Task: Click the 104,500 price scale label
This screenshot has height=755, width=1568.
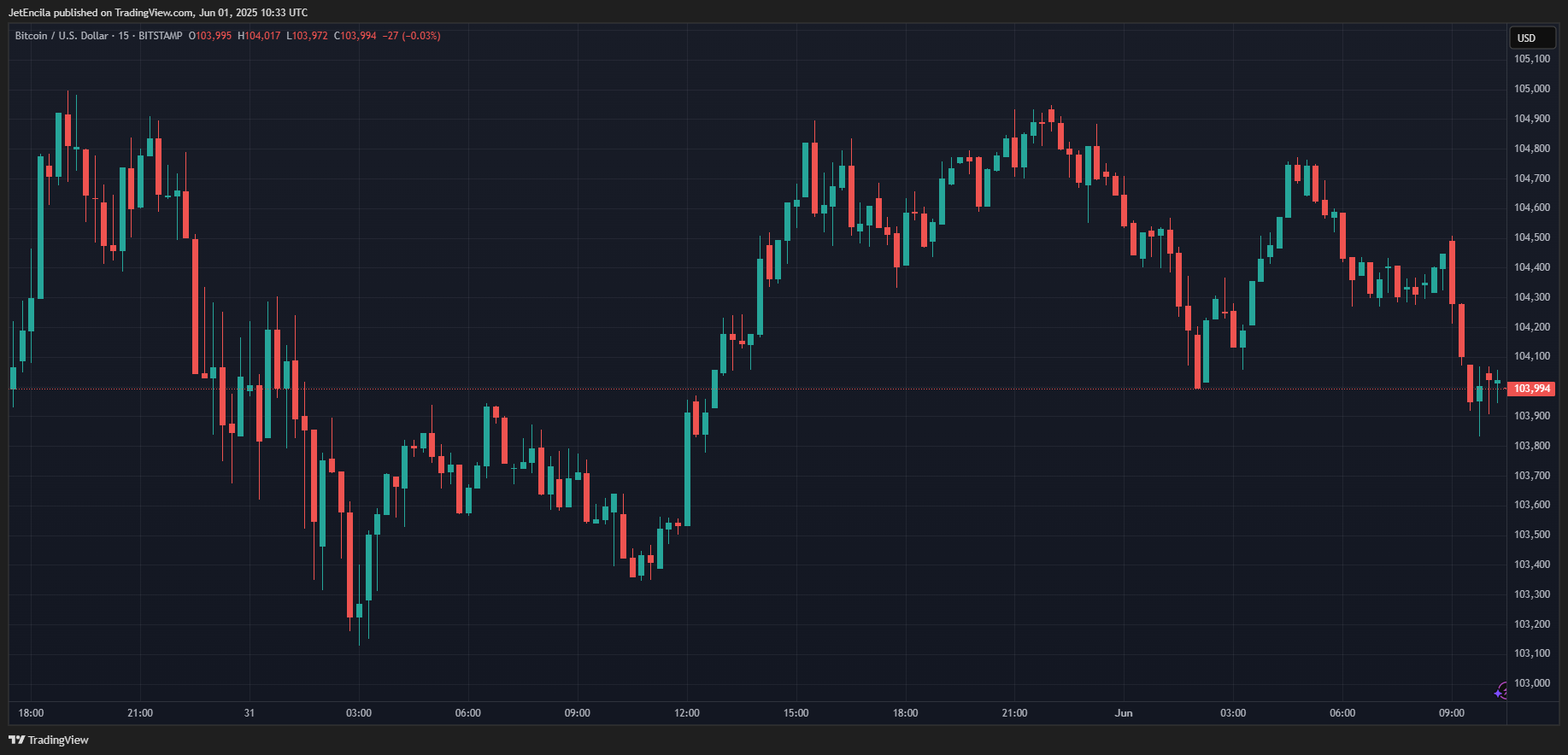Action: 1531,237
